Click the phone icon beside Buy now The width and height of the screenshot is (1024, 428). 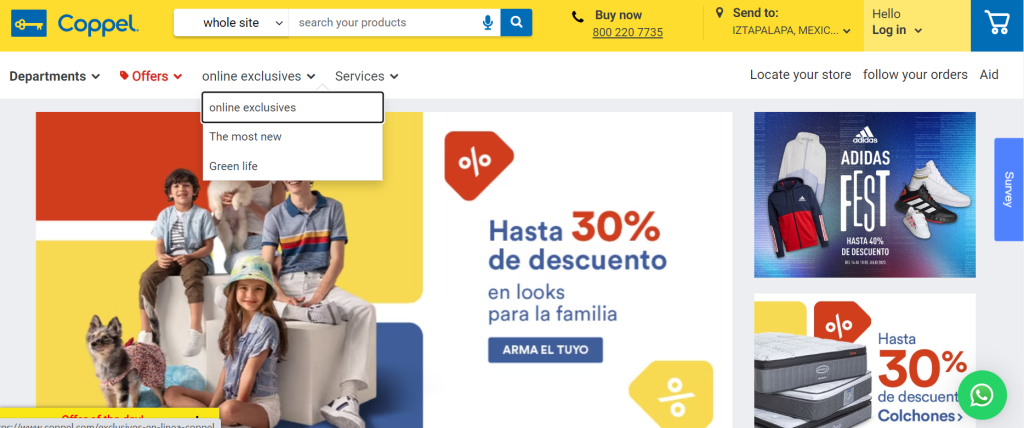pos(578,16)
